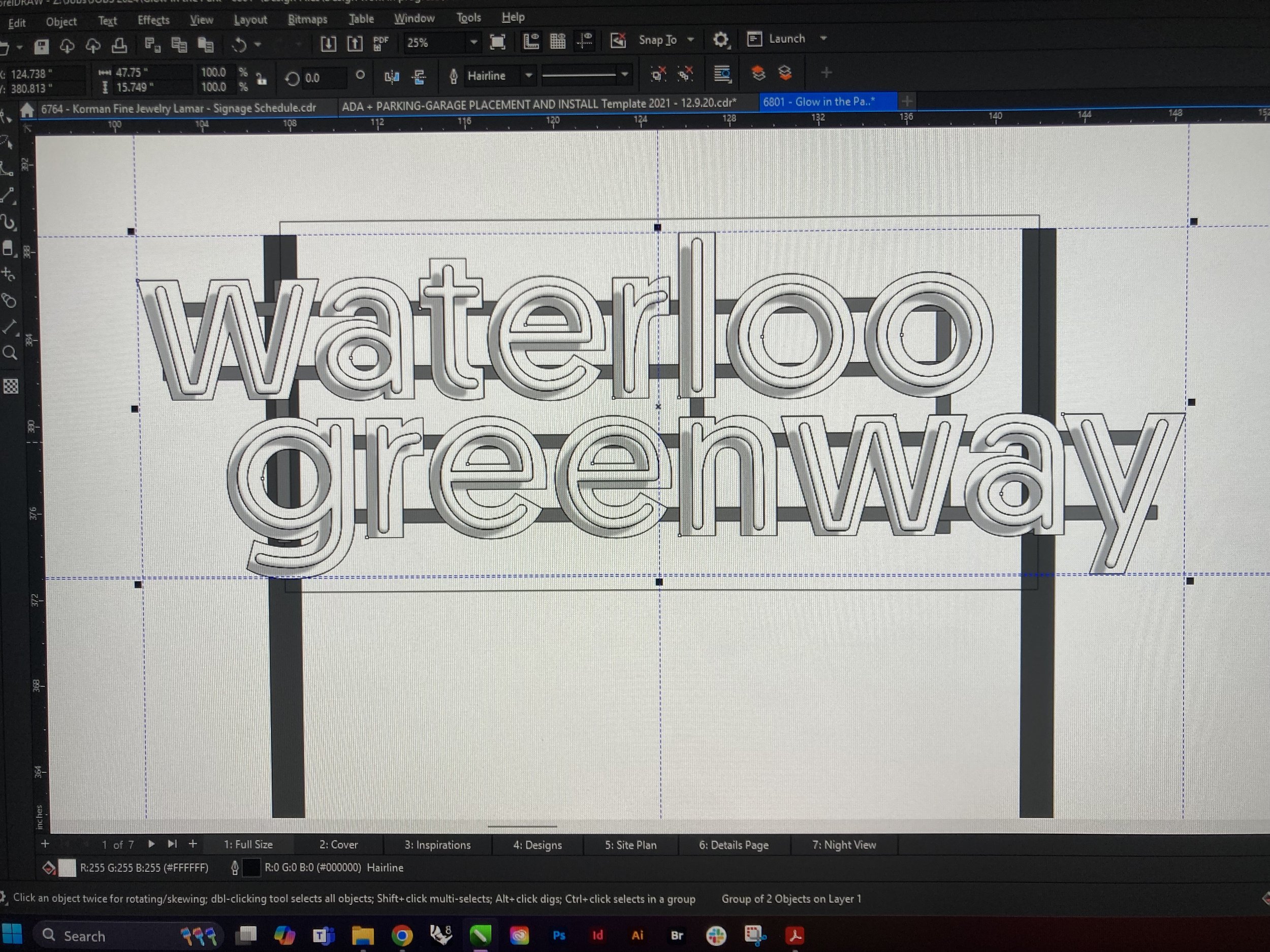This screenshot has width=1270, height=952.
Task: Jump to last page button
Action: point(172,843)
